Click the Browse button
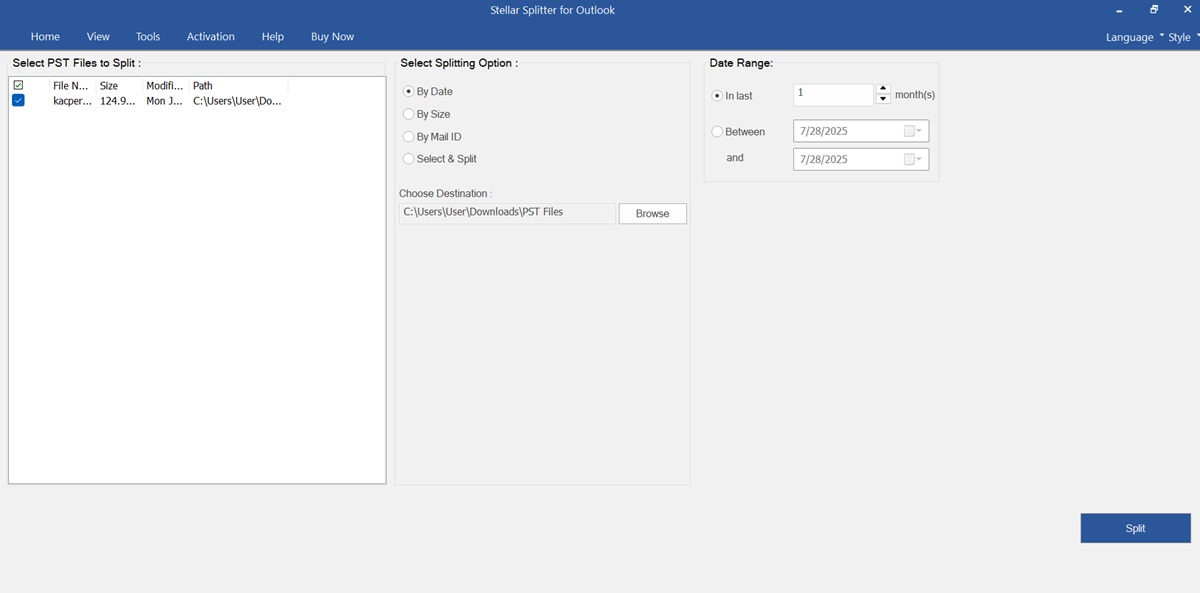1200x593 pixels. pyautogui.click(x=652, y=214)
